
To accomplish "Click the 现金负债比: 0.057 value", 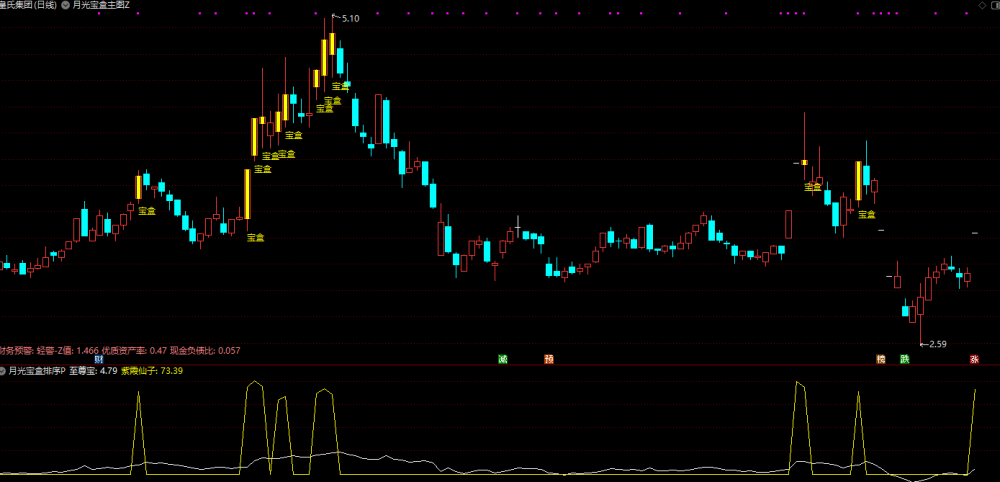I will pos(205,350).
